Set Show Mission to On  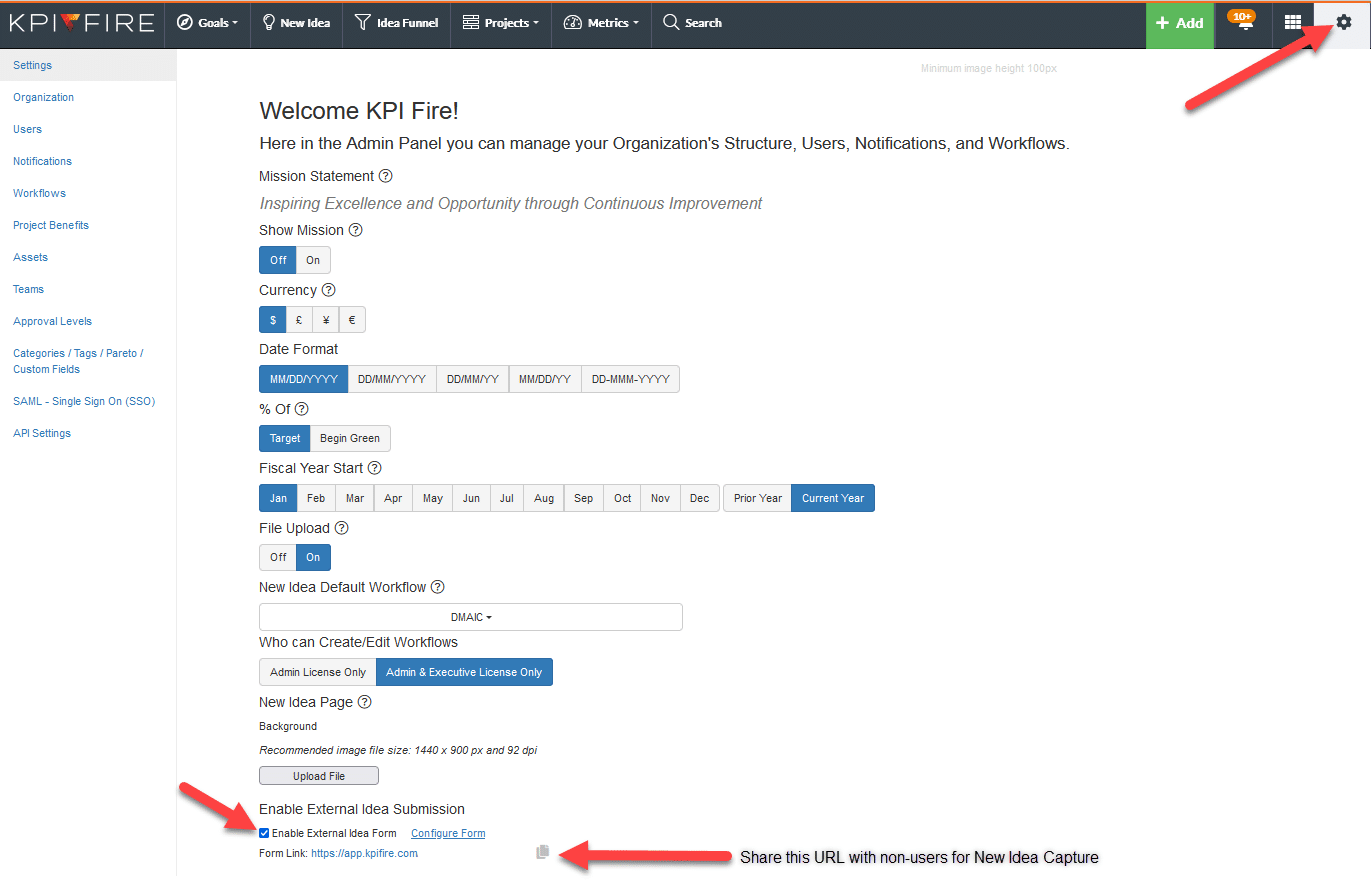click(x=313, y=260)
